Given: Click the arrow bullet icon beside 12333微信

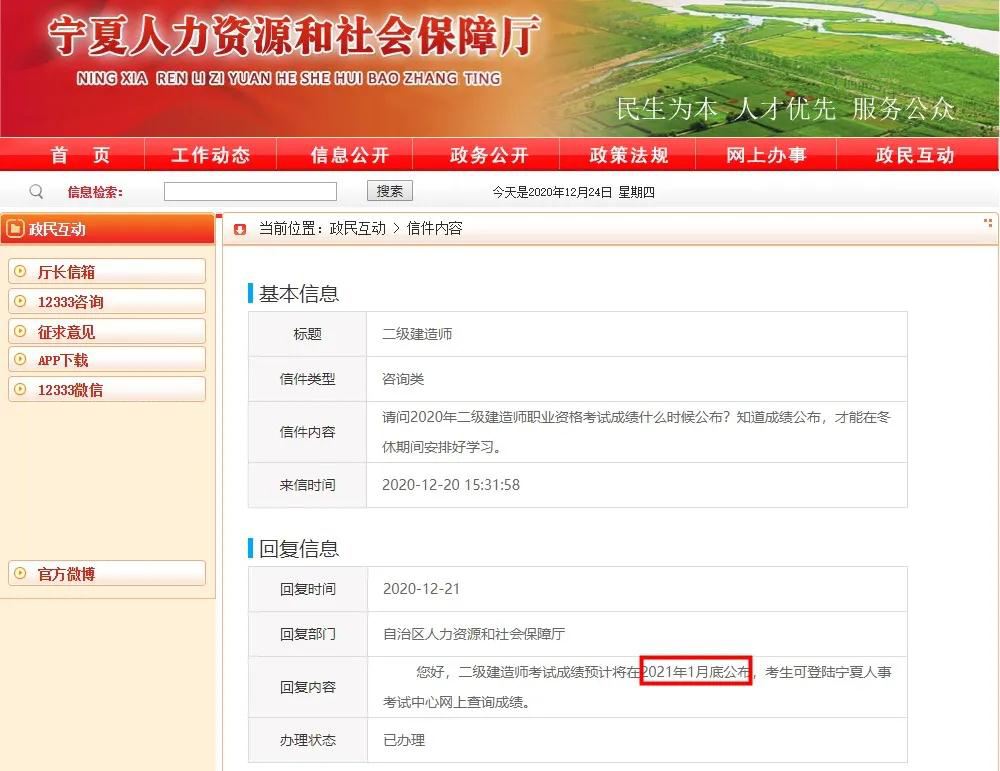Looking at the screenshot, I should pos(22,389).
